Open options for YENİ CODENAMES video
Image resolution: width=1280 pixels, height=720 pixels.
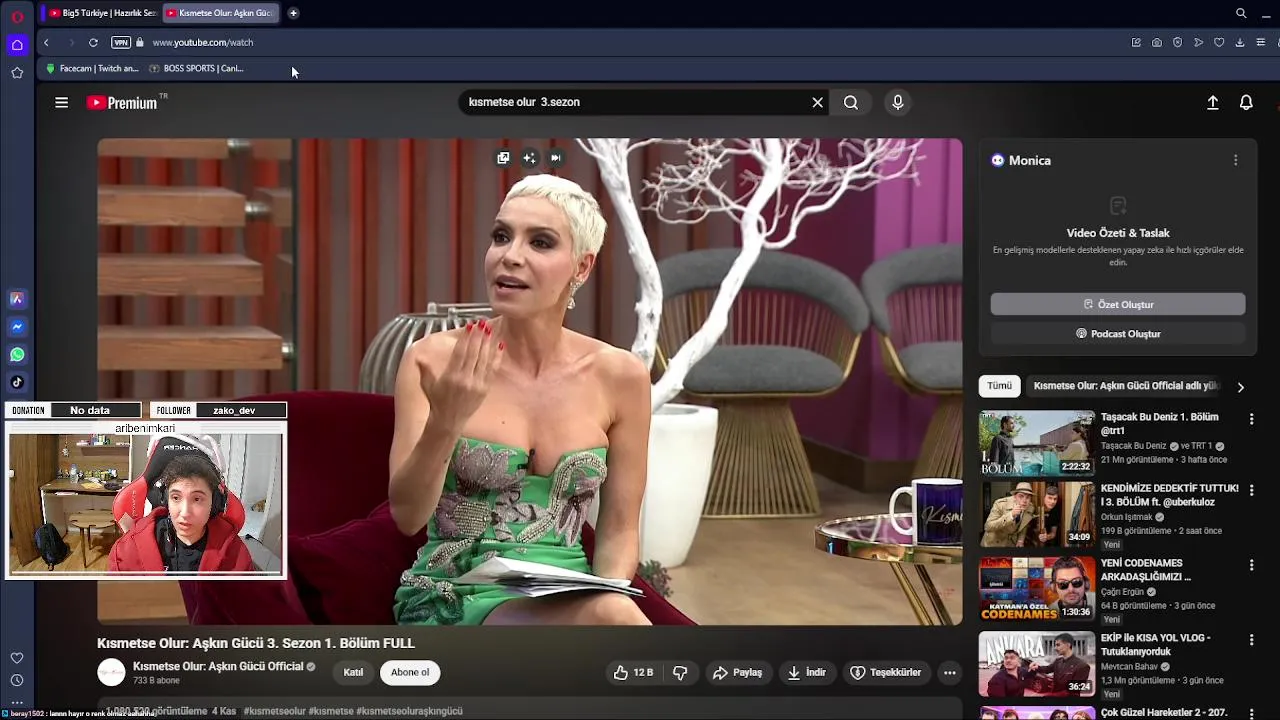coord(1251,565)
